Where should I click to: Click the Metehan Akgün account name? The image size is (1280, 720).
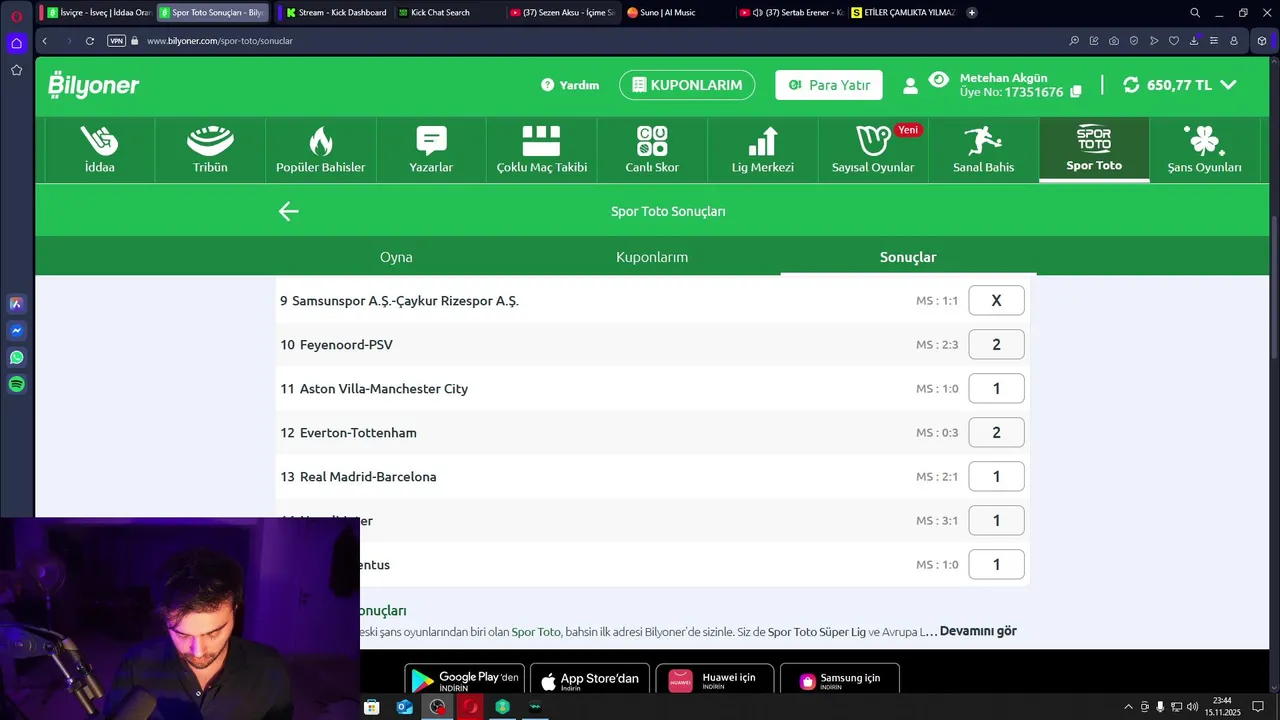[x=1003, y=78]
